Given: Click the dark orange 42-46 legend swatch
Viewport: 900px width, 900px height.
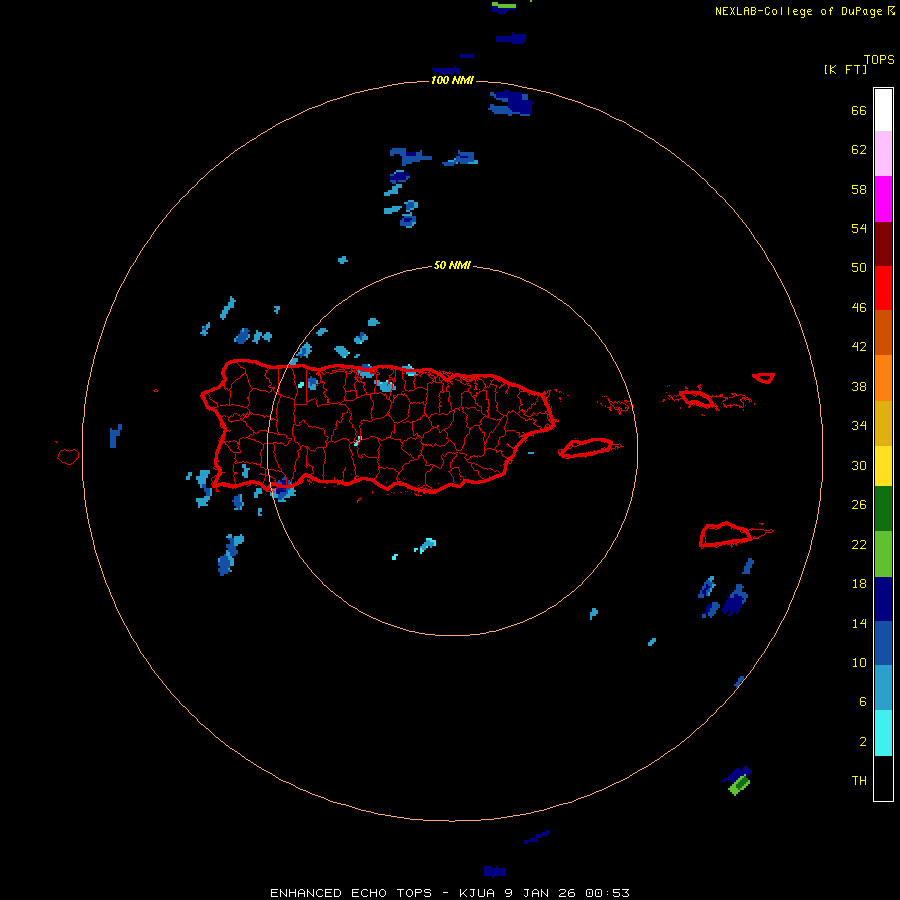Looking at the screenshot, I should tap(883, 332).
